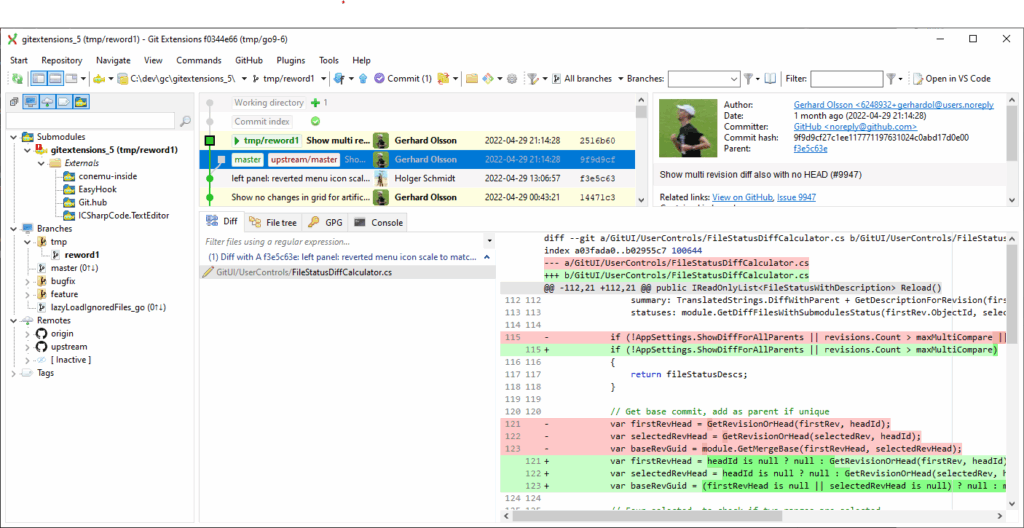The width and height of the screenshot is (1024, 528).
Task: Toggle the left panel layout button
Action: coord(39,78)
